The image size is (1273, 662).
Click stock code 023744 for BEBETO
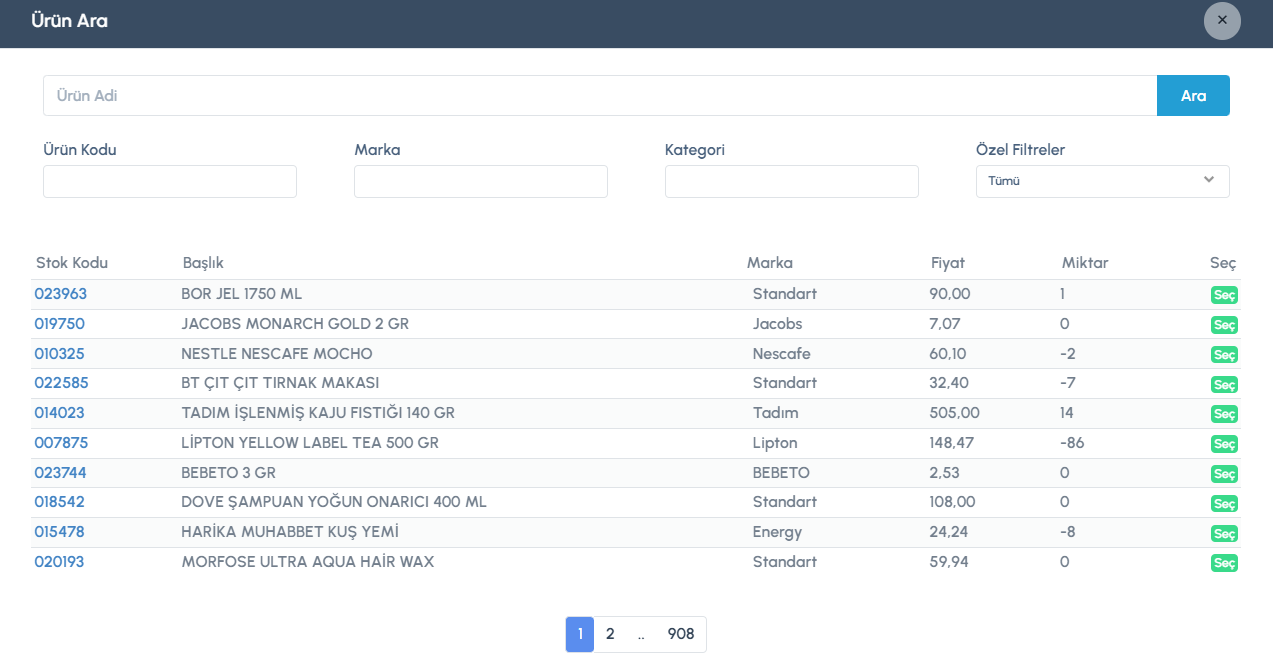pyautogui.click(x=60, y=472)
